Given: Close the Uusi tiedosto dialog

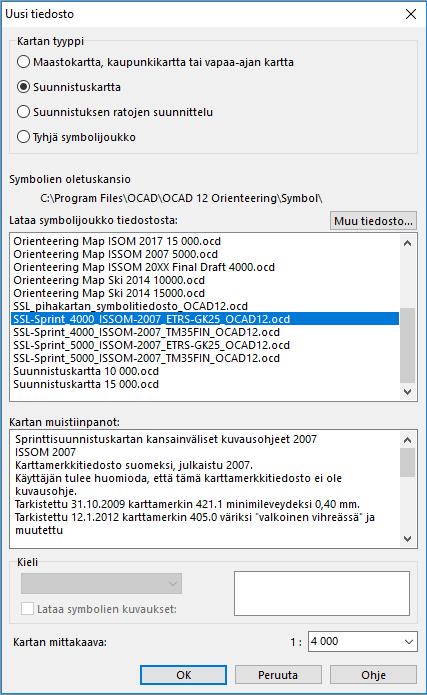Looking at the screenshot, I should coord(411,14).
